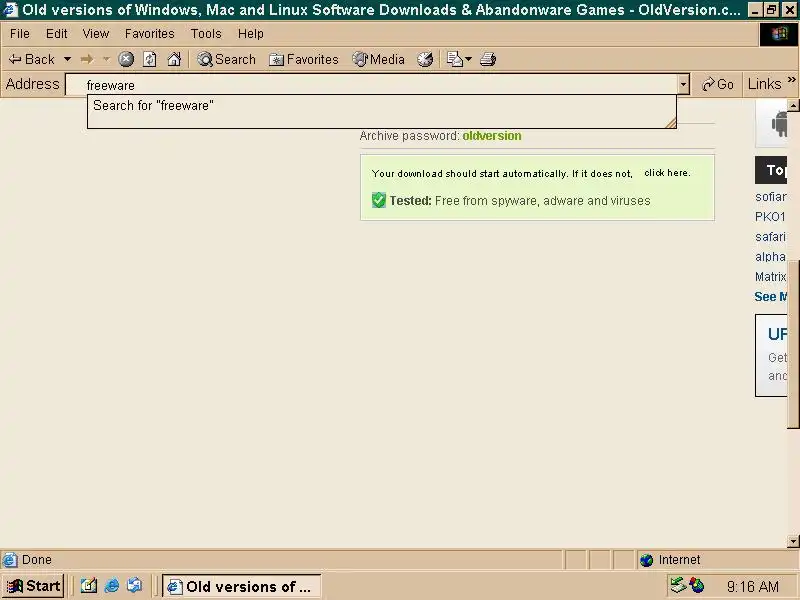Click the Windows flag logo in the menu bar
The height and width of the screenshot is (600, 800).
coord(779,35)
